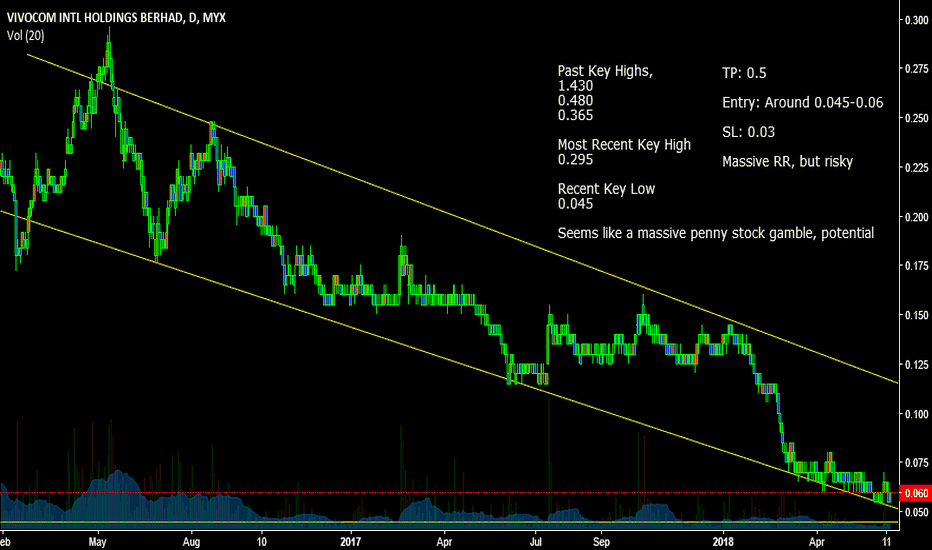Click the 0.100 price axis label
932x550 pixels.
[917, 414]
